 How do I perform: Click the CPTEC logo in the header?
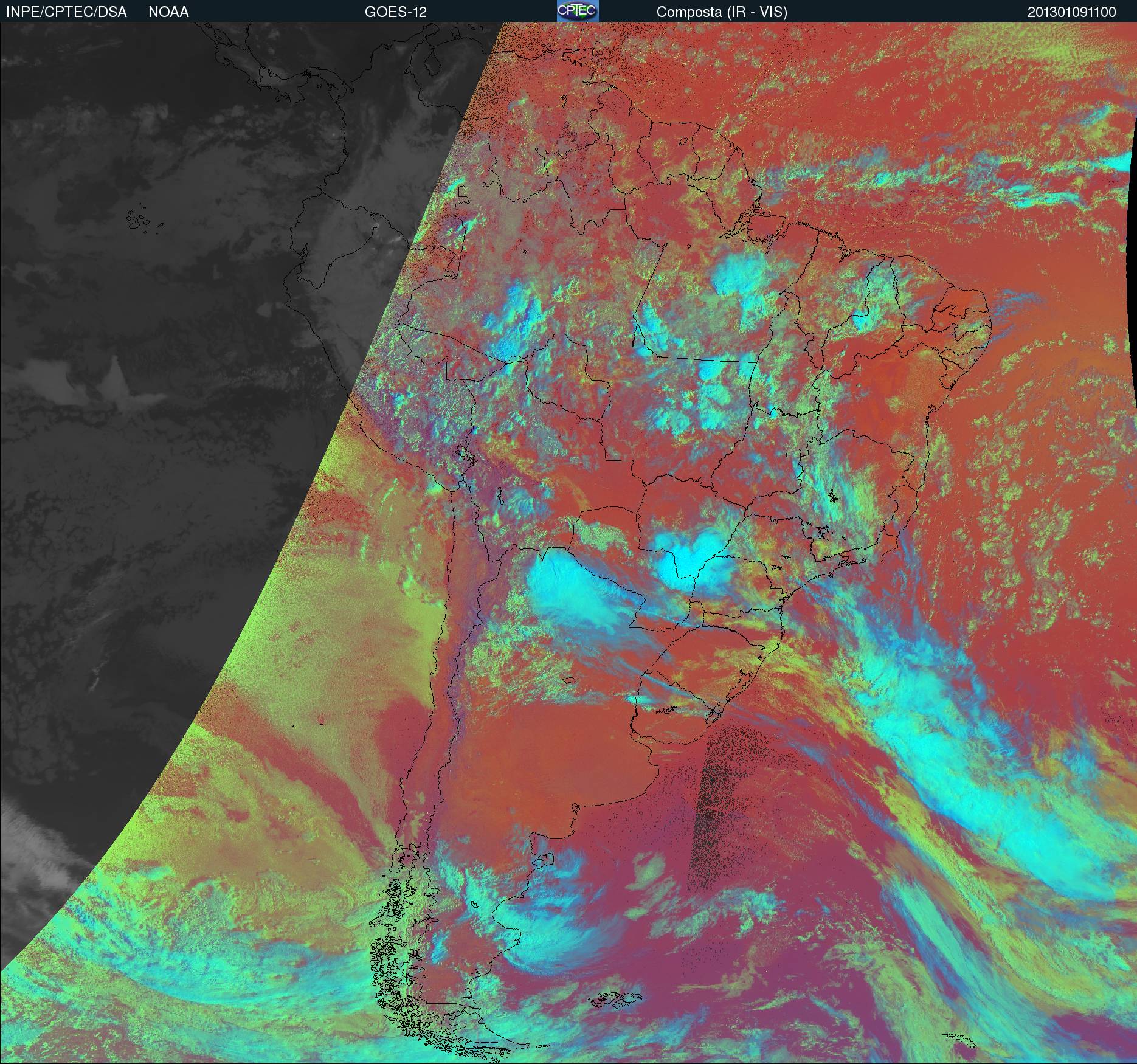pos(578,11)
